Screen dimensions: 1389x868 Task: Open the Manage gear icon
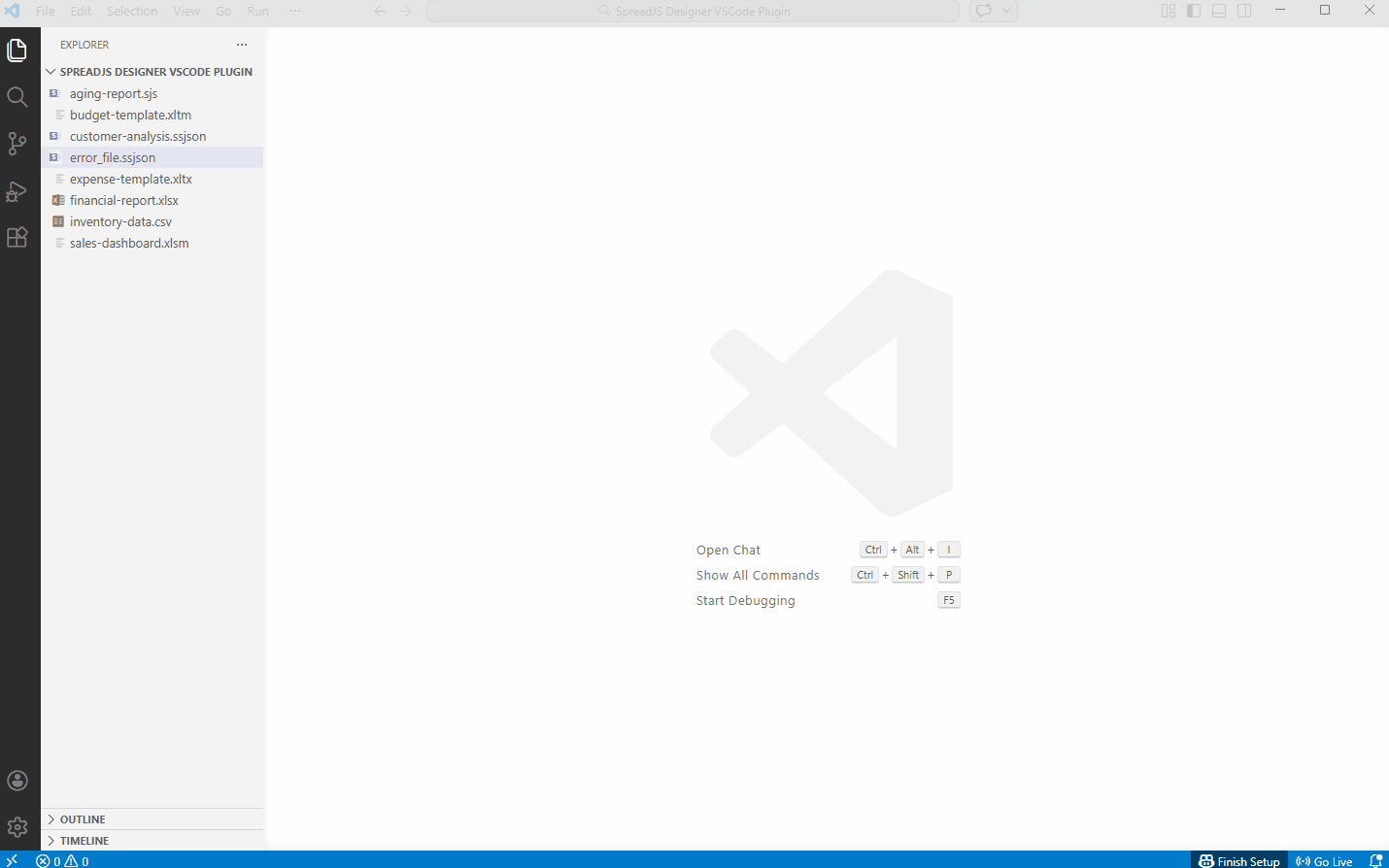17,827
